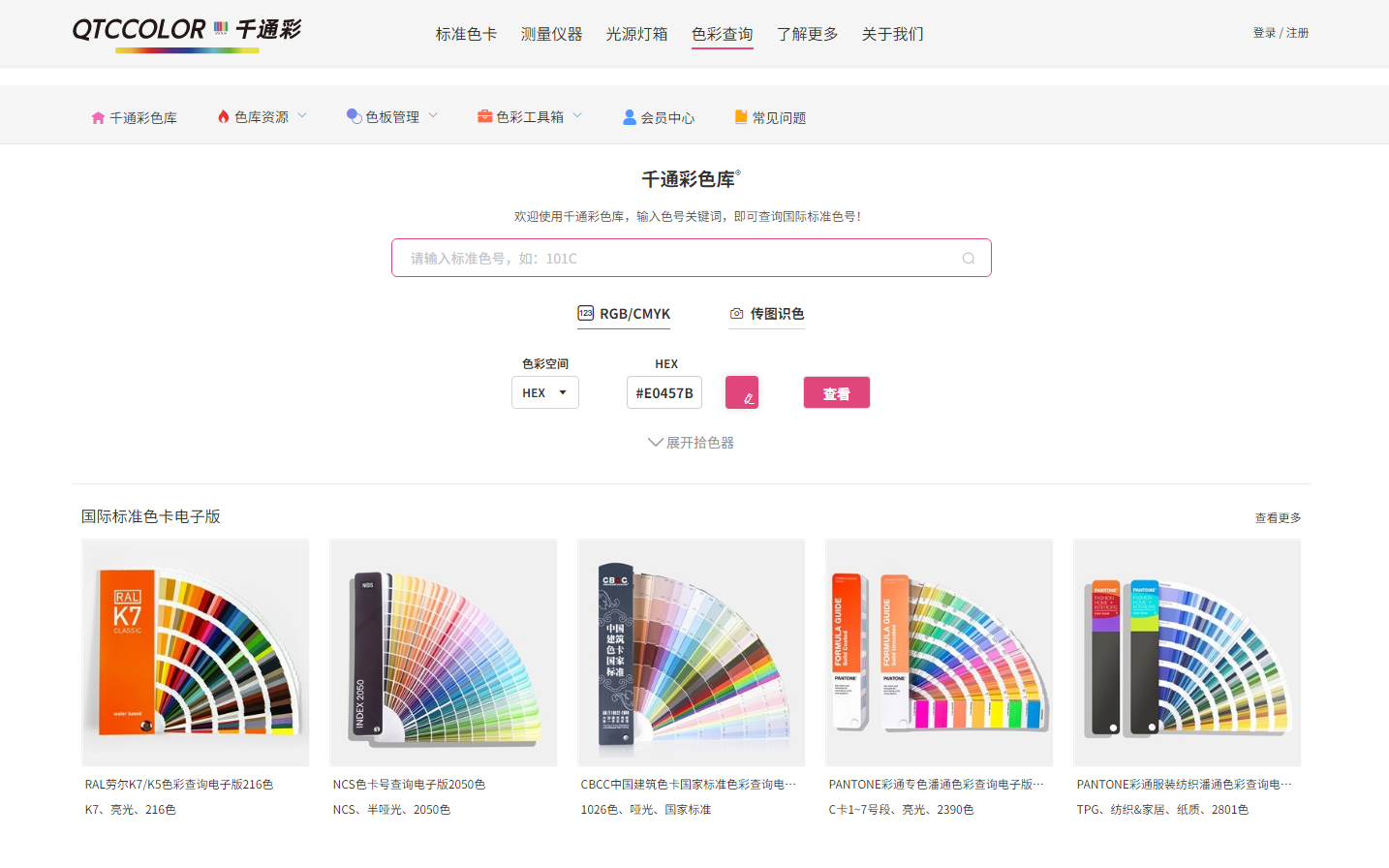Click the text TPG、纺织&家居、纸质、2801色
This screenshot has width=1389, height=868.
pos(1162,810)
